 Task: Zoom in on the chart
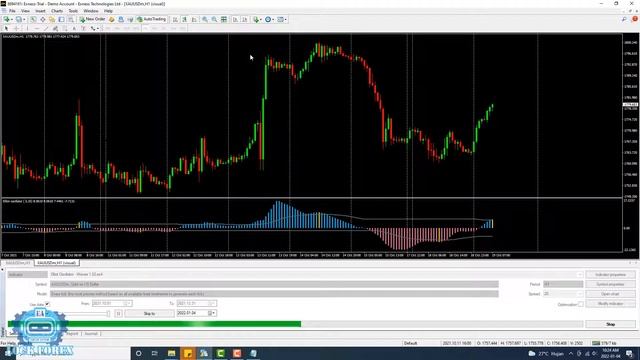coord(205,19)
